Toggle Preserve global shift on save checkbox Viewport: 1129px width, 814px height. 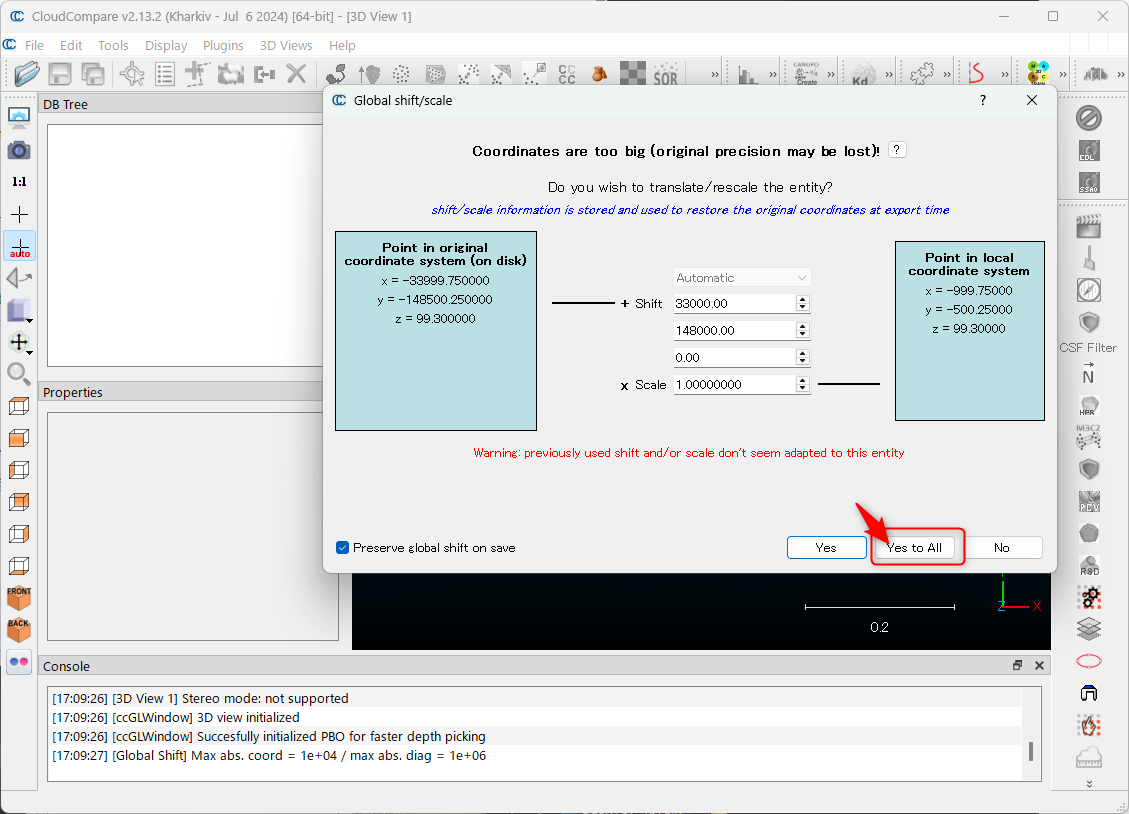tap(343, 548)
